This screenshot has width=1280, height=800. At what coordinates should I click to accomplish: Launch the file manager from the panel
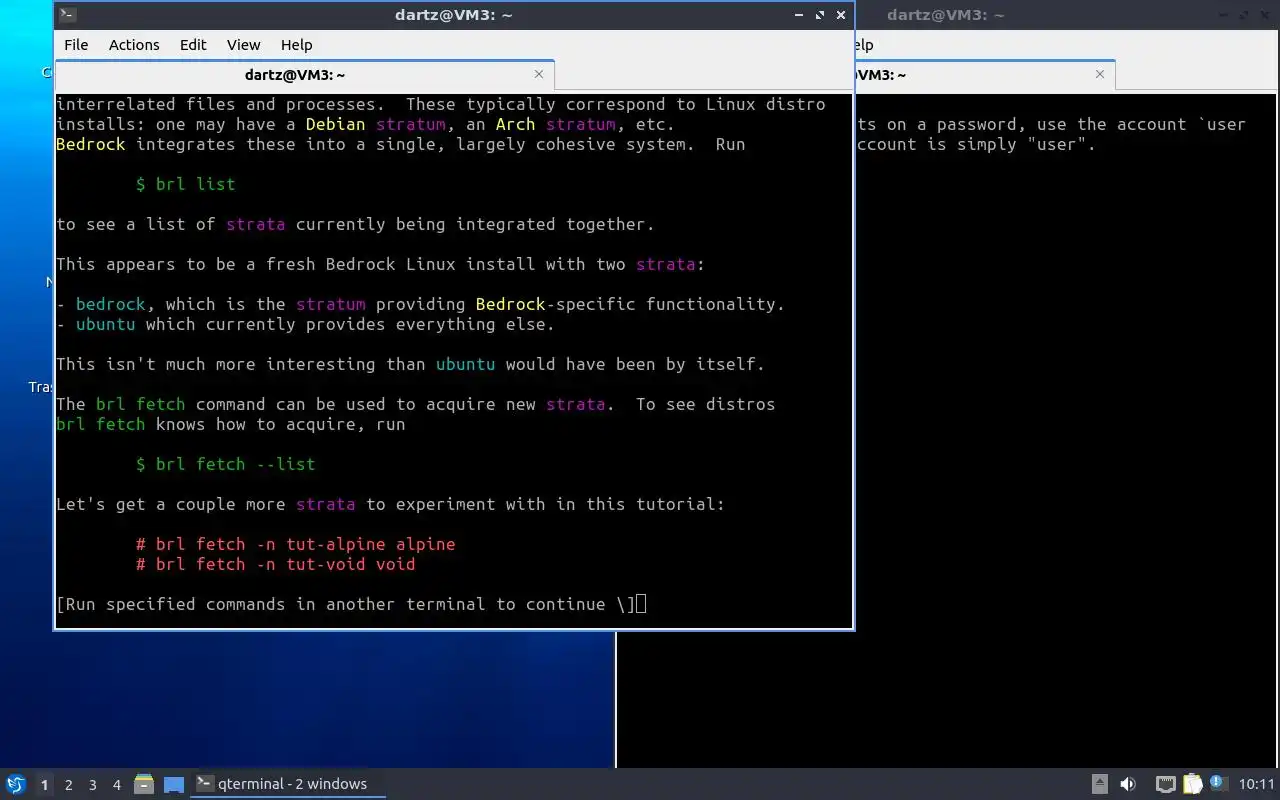[x=144, y=784]
